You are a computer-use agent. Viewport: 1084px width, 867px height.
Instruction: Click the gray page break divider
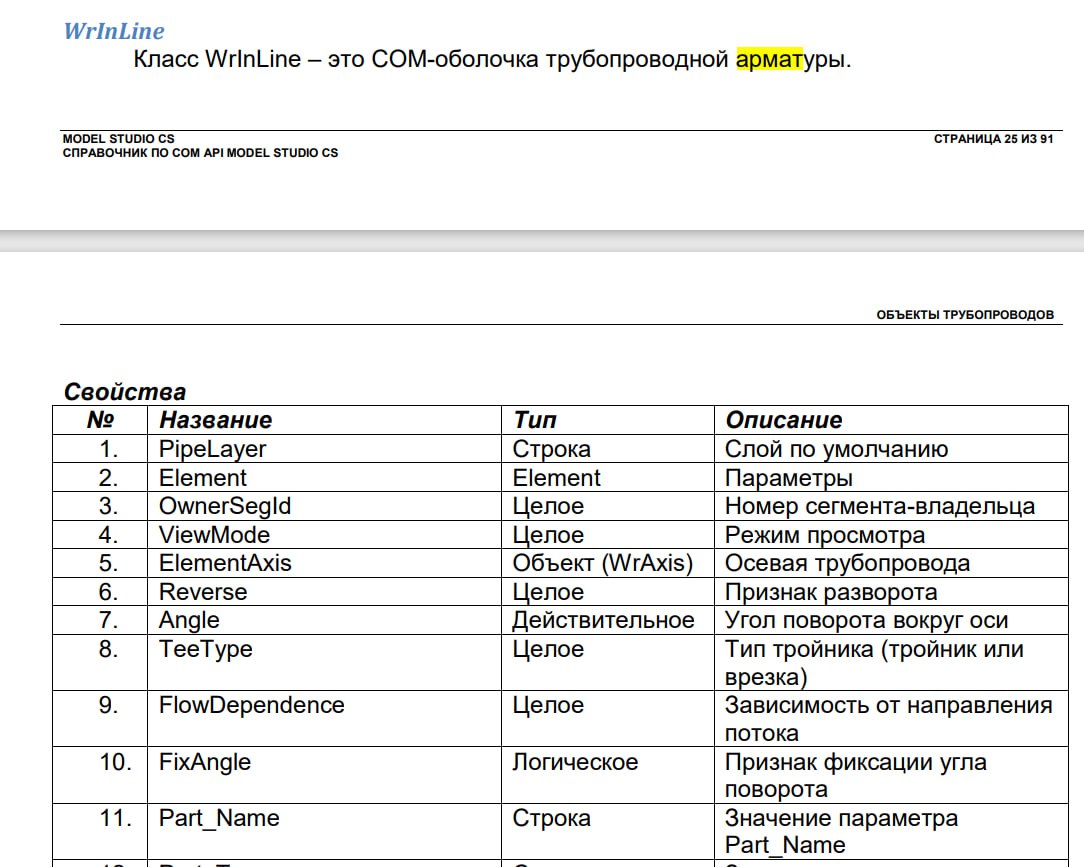(542, 240)
